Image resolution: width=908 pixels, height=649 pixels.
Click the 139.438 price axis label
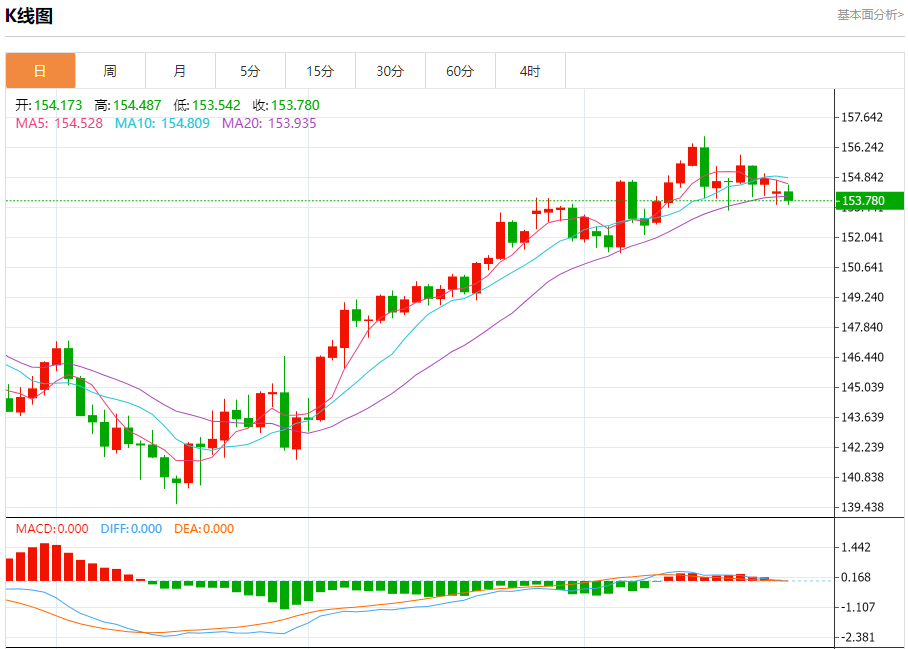[x=862, y=507]
